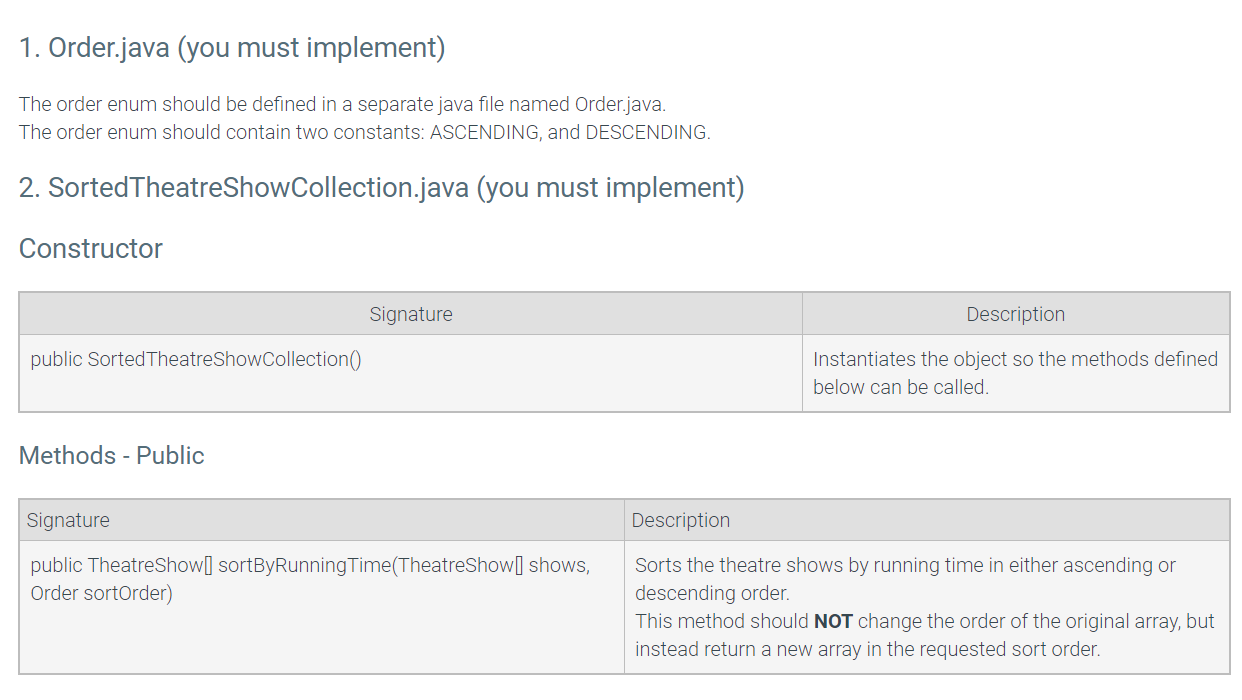
Task: Click the Description header in the Methods table
Action: (x=681, y=520)
